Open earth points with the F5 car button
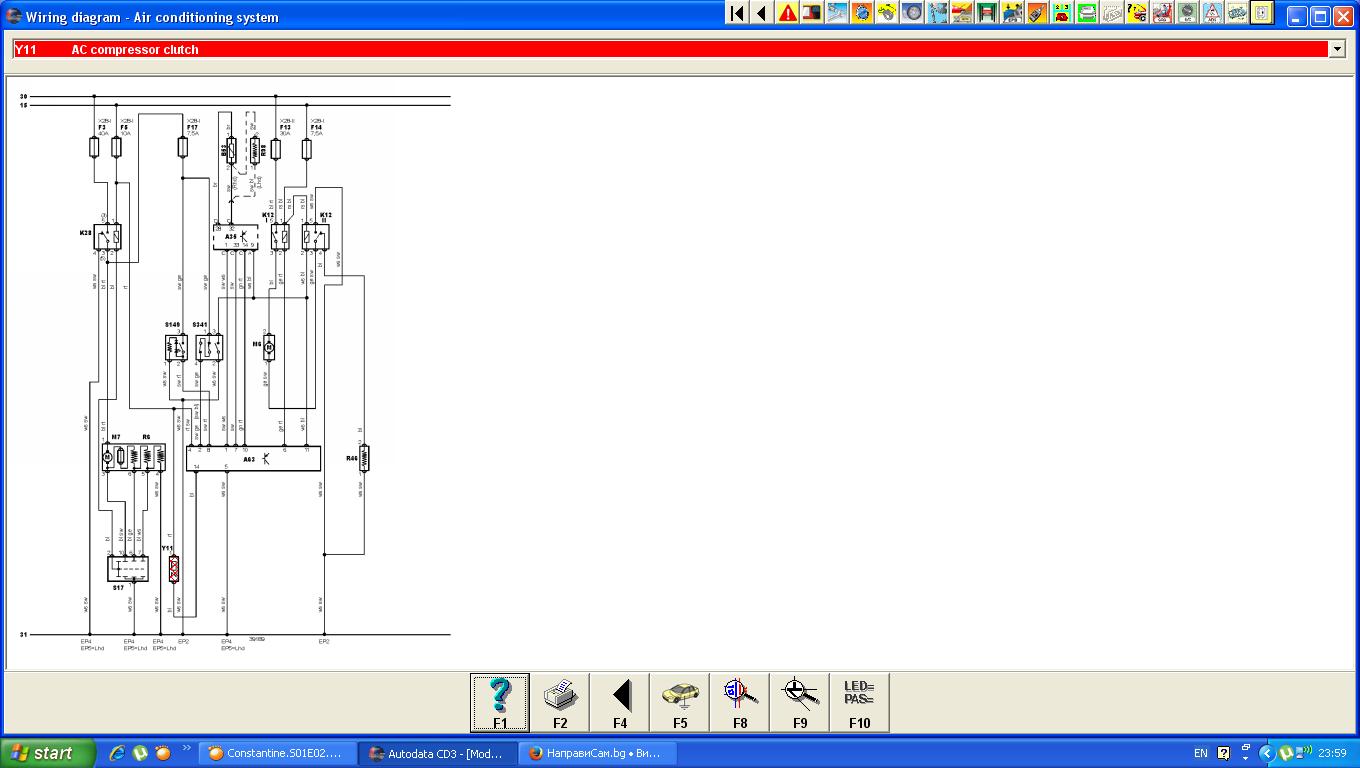The height and width of the screenshot is (768, 1360). tap(680, 702)
